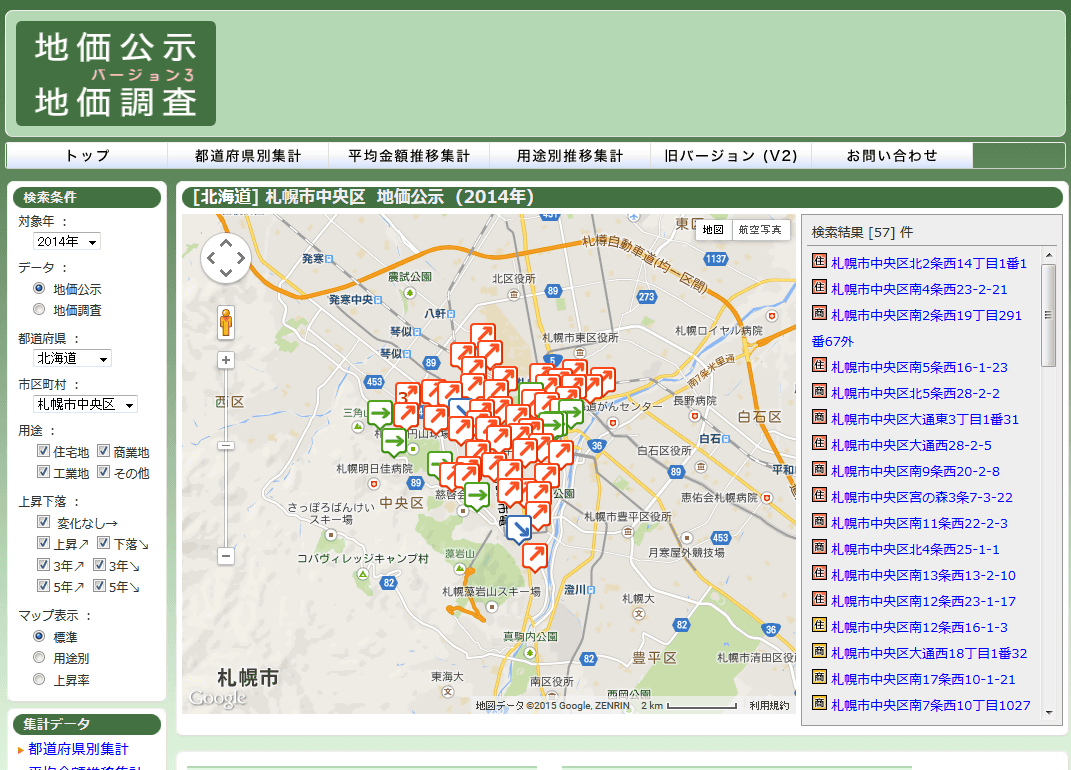Click the southernmost red rising-price marker
Viewport: 1071px width, 770px height.
coord(535,557)
